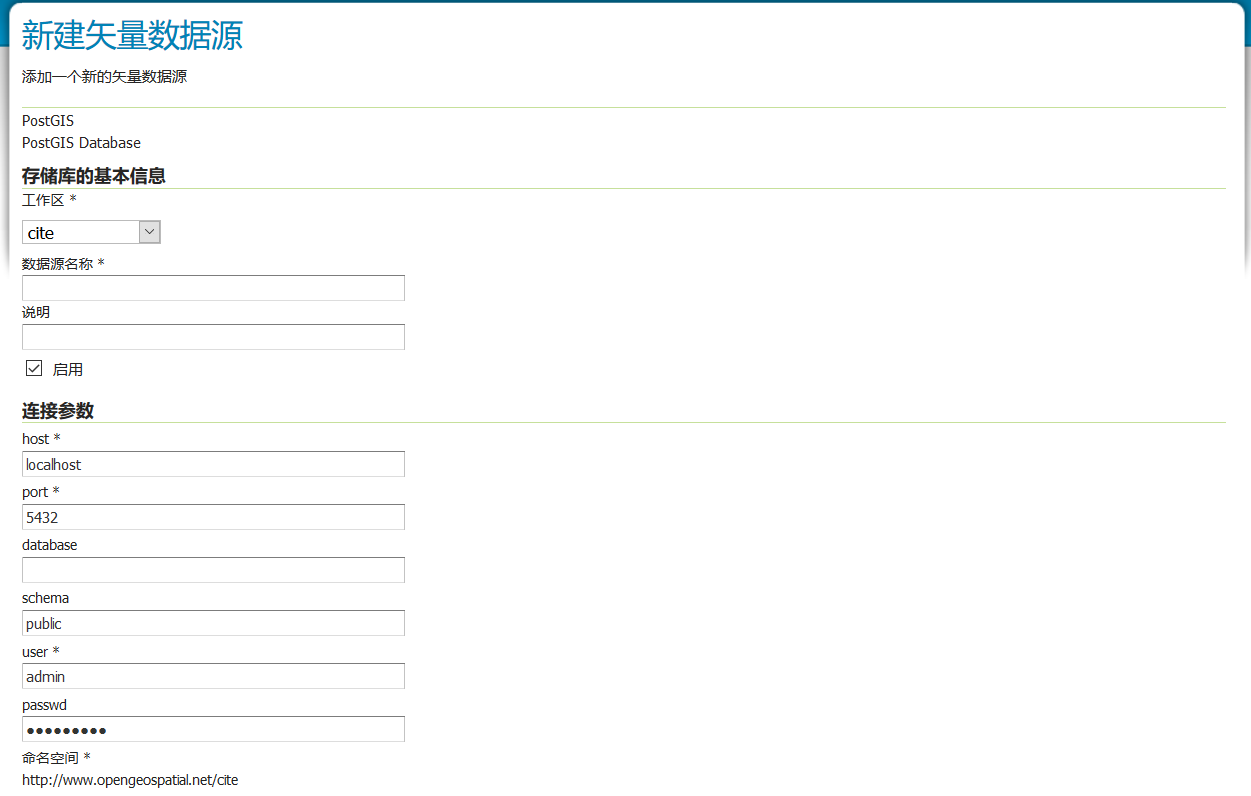Click the schema field containing public
Screen dimensions: 1251x796
point(213,623)
